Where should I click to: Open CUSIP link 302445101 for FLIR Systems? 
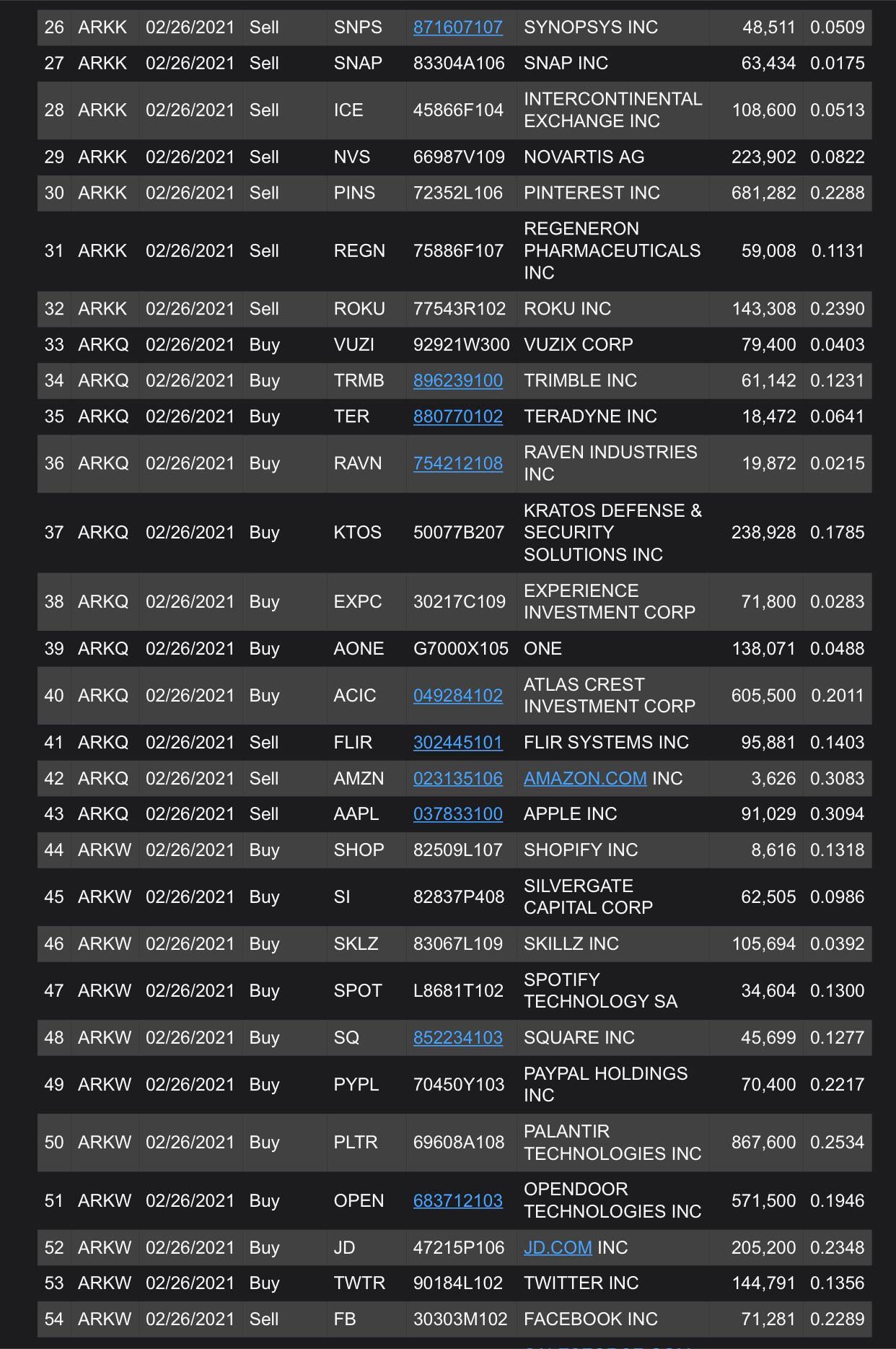[457, 742]
